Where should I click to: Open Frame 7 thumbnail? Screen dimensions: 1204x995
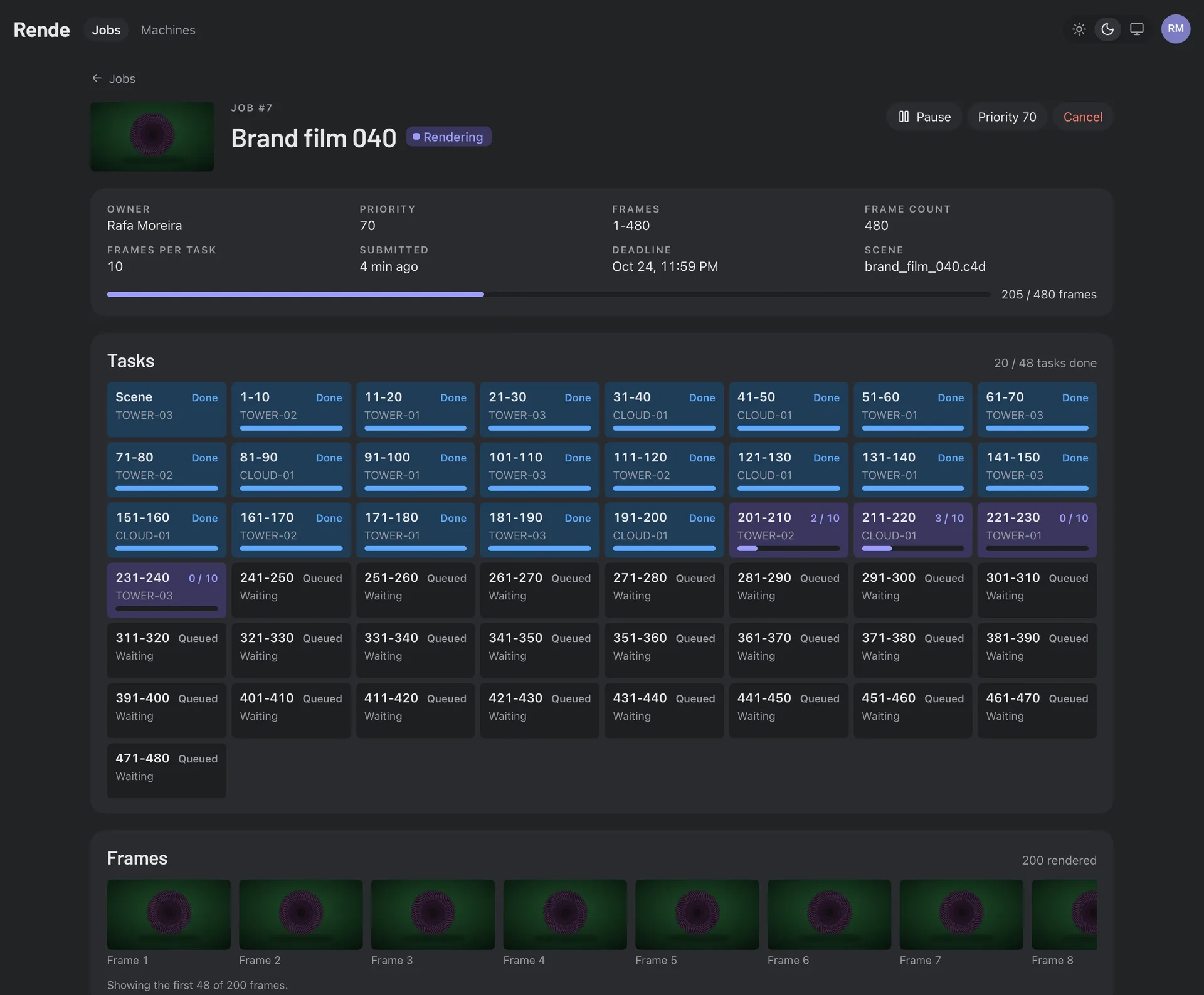coord(961,914)
